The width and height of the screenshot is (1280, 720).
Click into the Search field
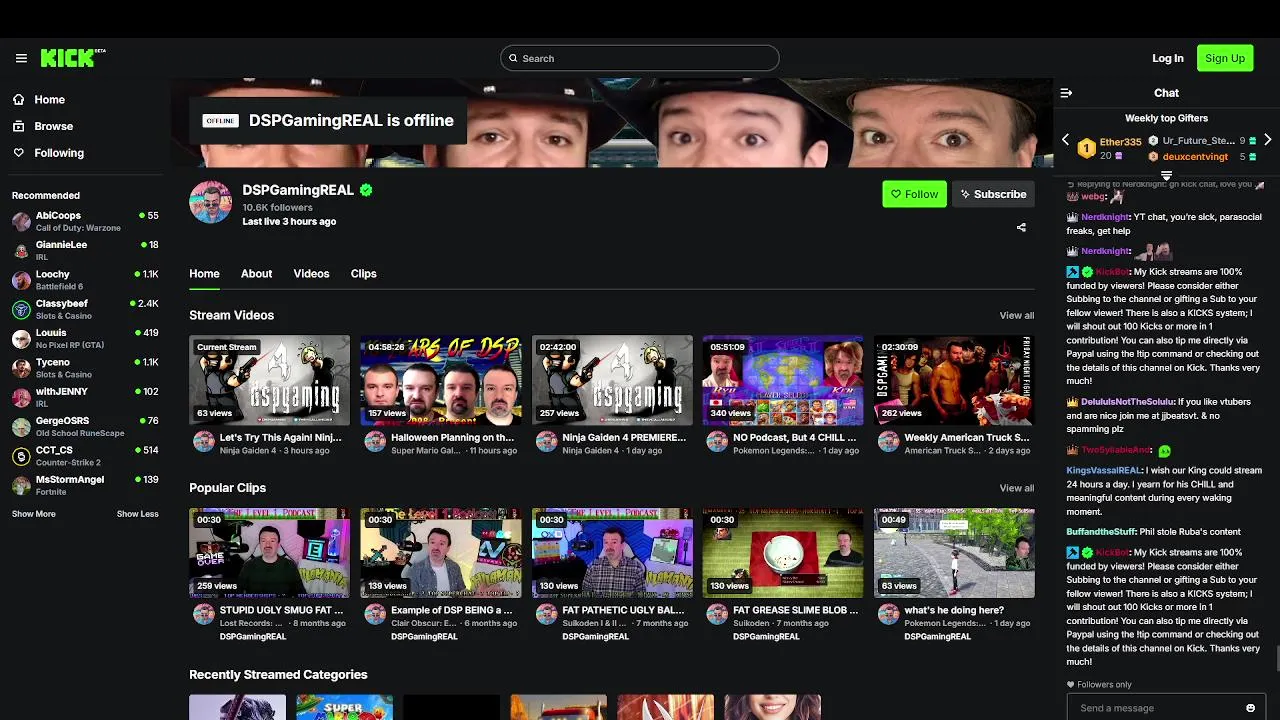(x=640, y=58)
